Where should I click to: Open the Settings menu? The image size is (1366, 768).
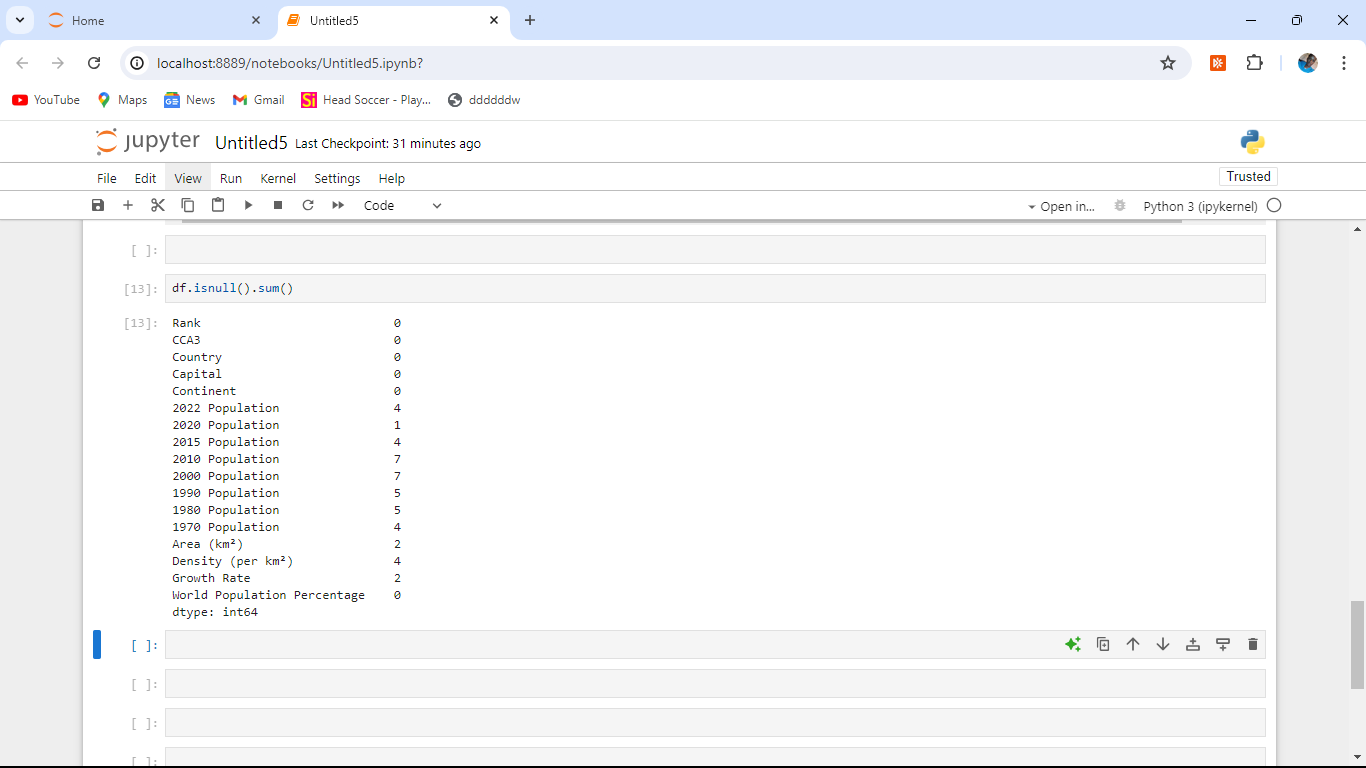[x=337, y=178]
